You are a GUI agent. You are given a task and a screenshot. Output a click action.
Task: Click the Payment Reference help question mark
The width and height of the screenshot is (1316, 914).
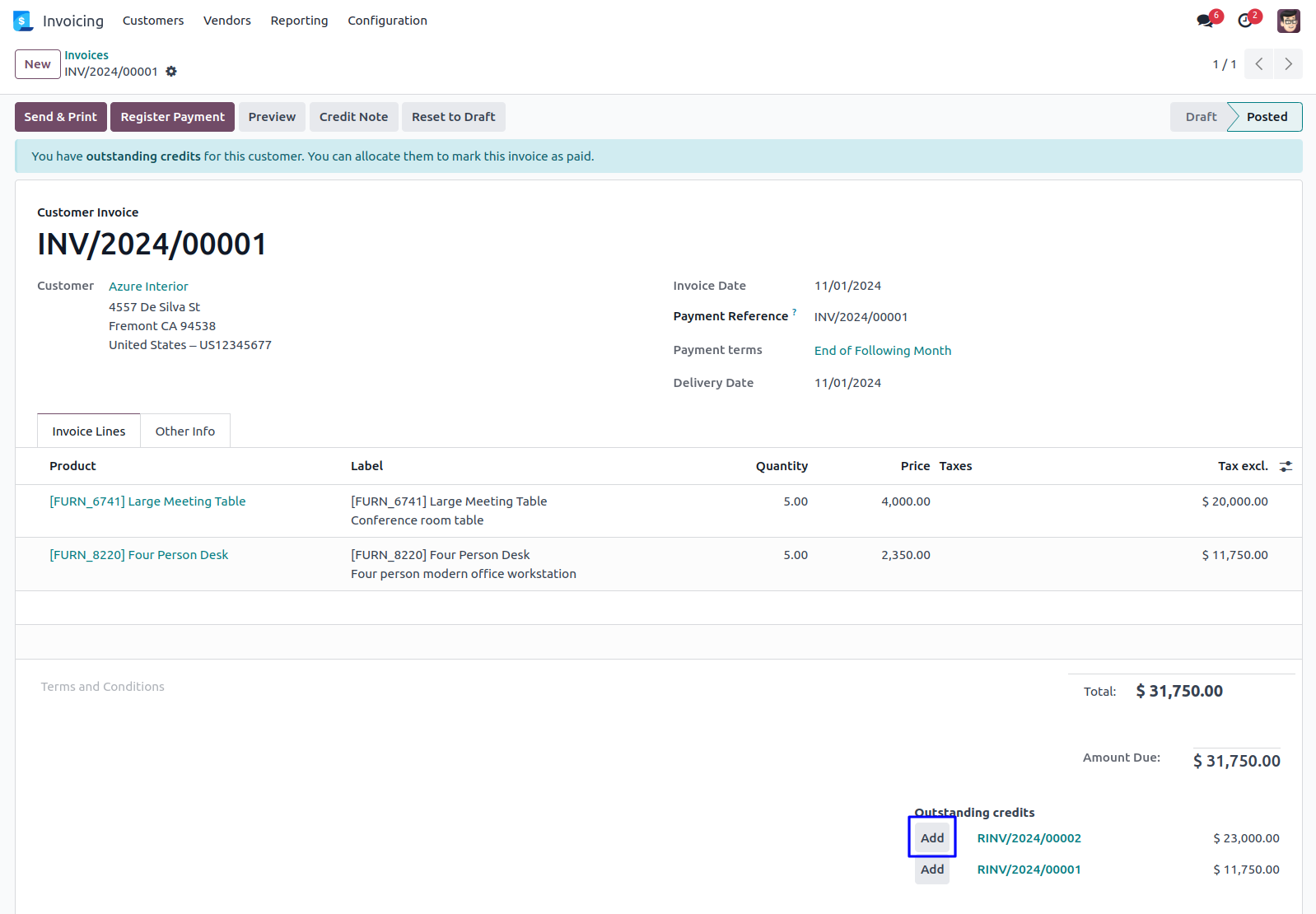(x=794, y=312)
